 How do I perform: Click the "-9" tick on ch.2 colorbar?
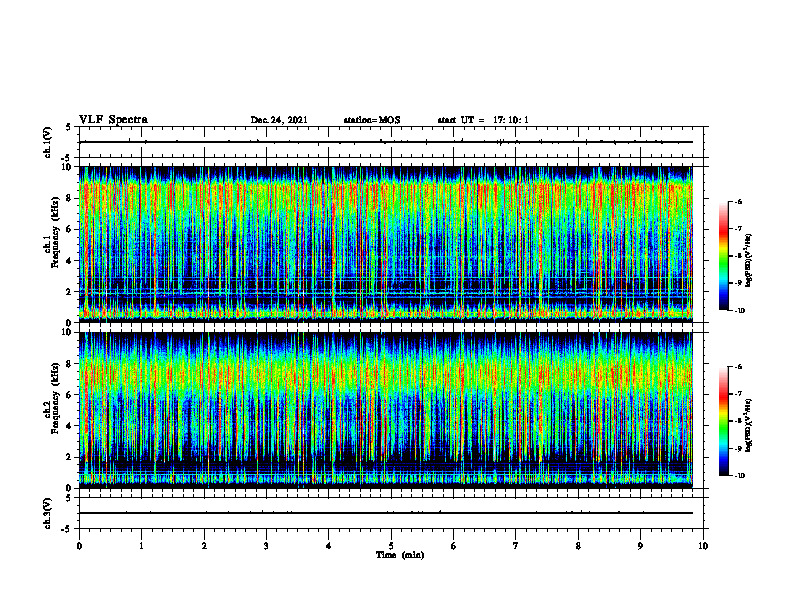tap(738, 448)
